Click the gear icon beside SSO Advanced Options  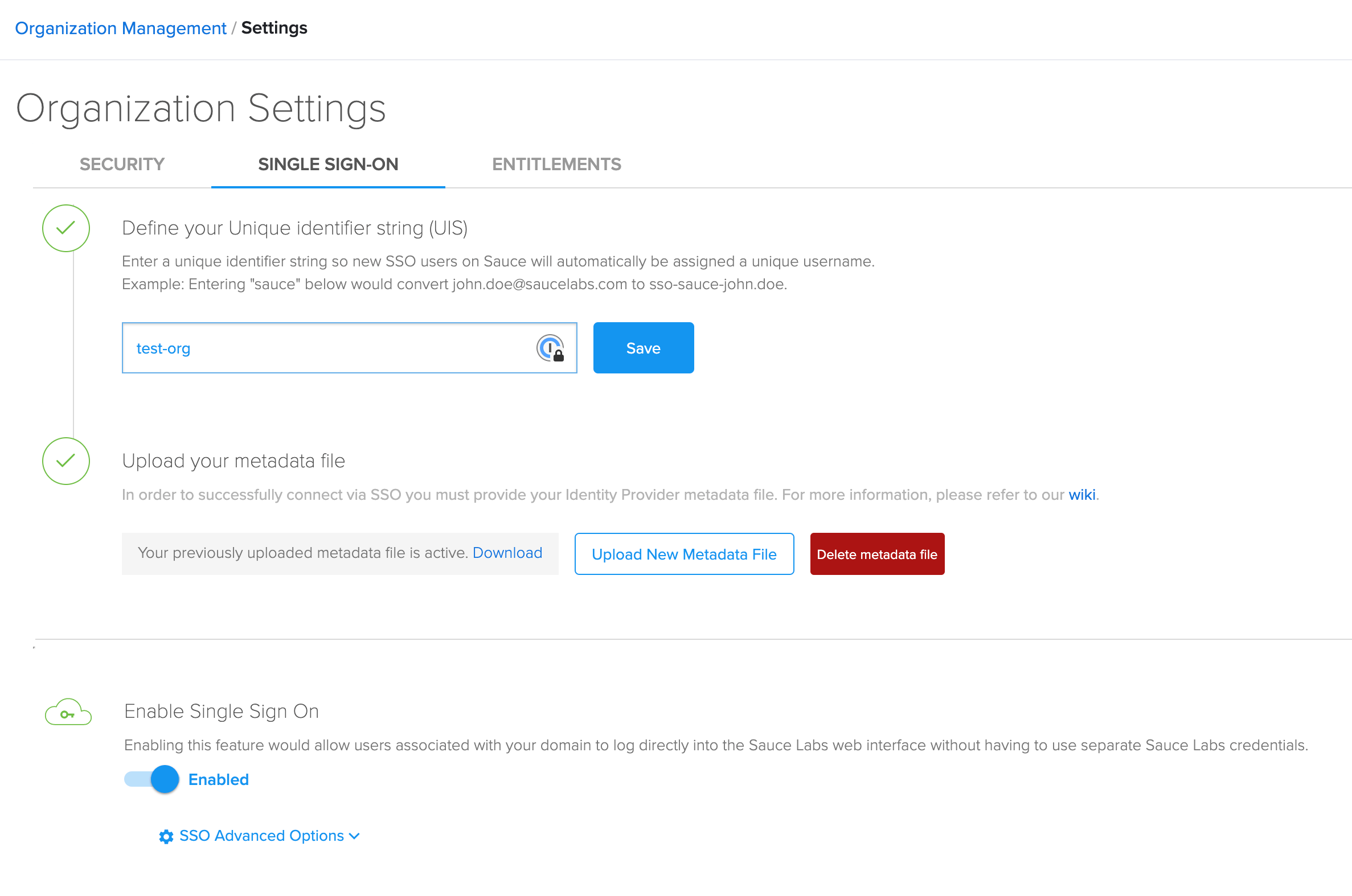[166, 836]
